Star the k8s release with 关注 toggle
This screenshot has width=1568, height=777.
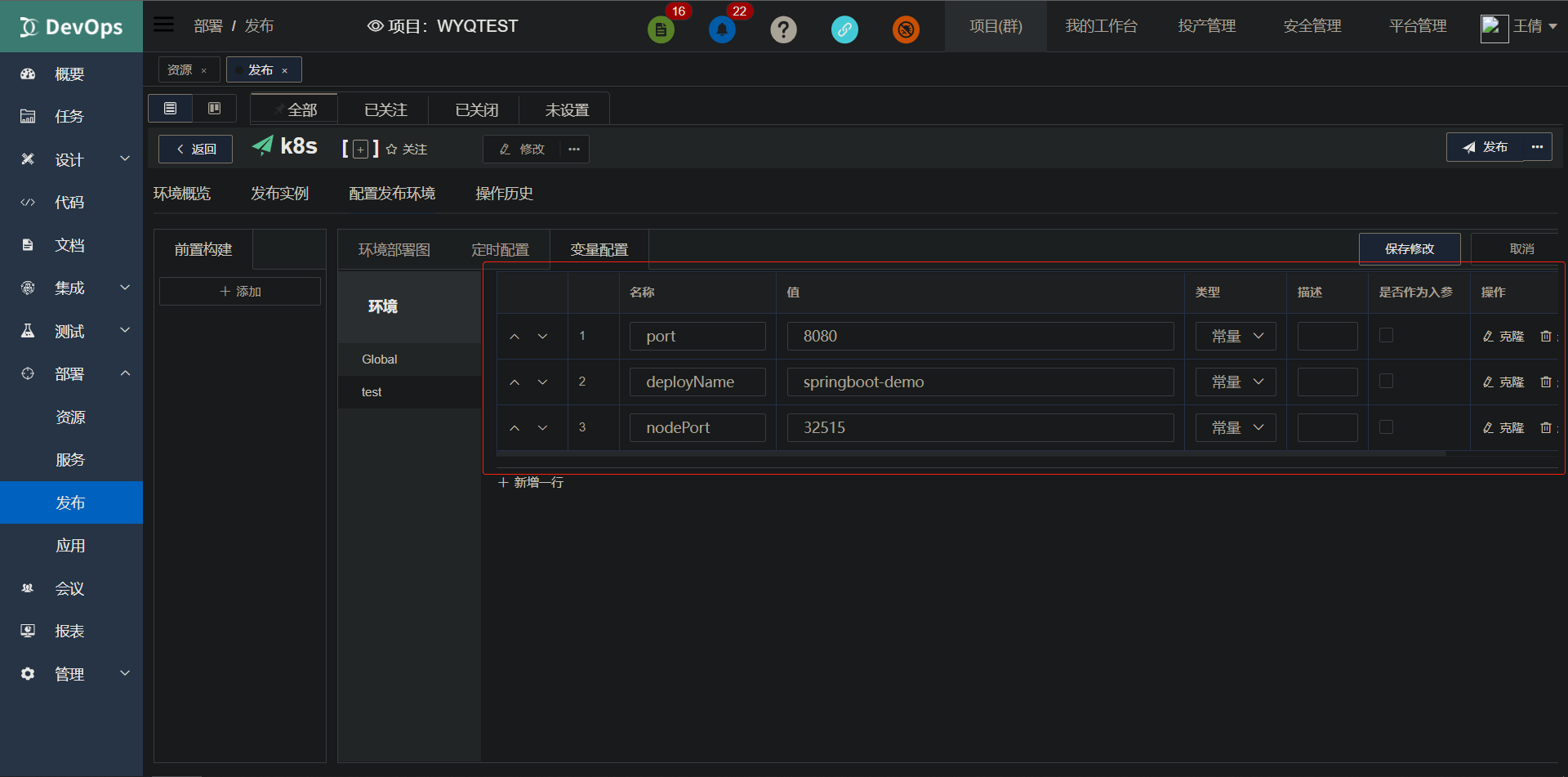point(406,149)
